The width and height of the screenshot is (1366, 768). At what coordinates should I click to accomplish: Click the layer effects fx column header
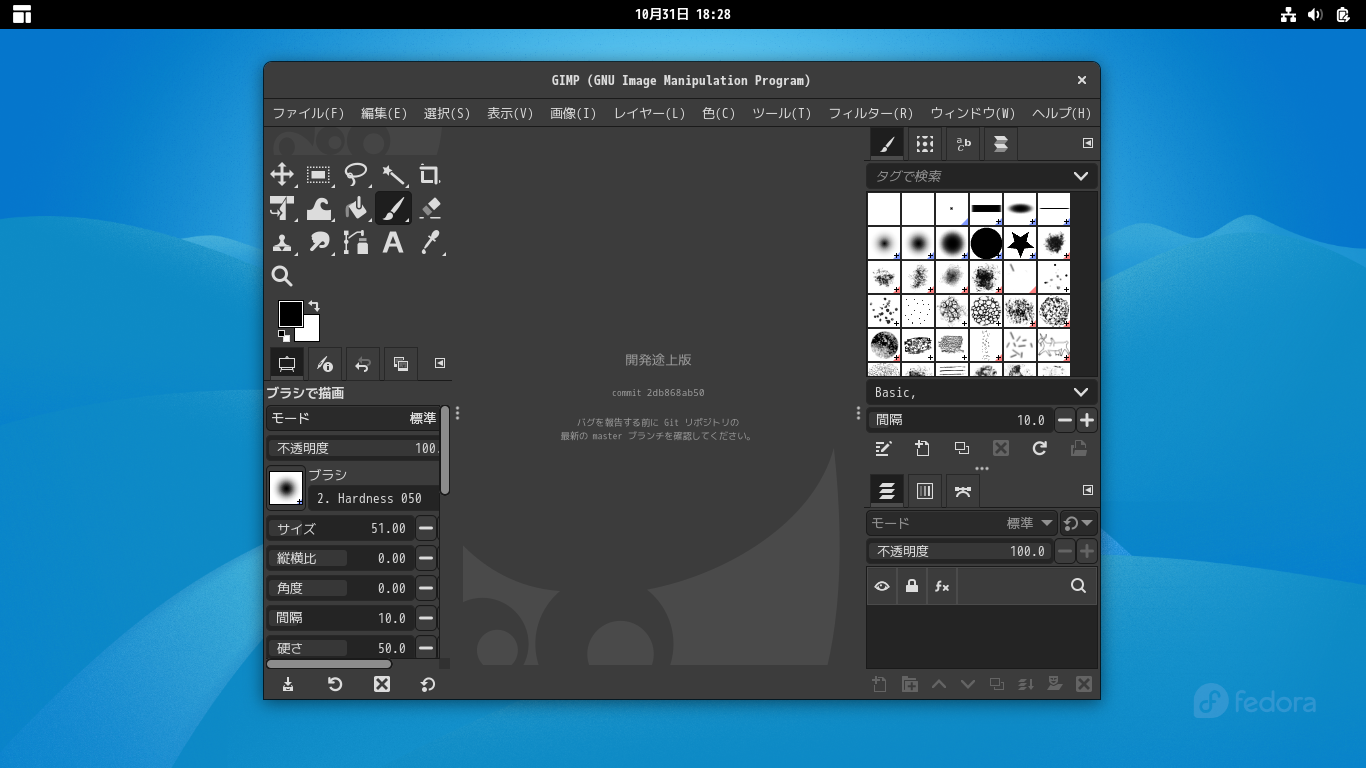941,586
